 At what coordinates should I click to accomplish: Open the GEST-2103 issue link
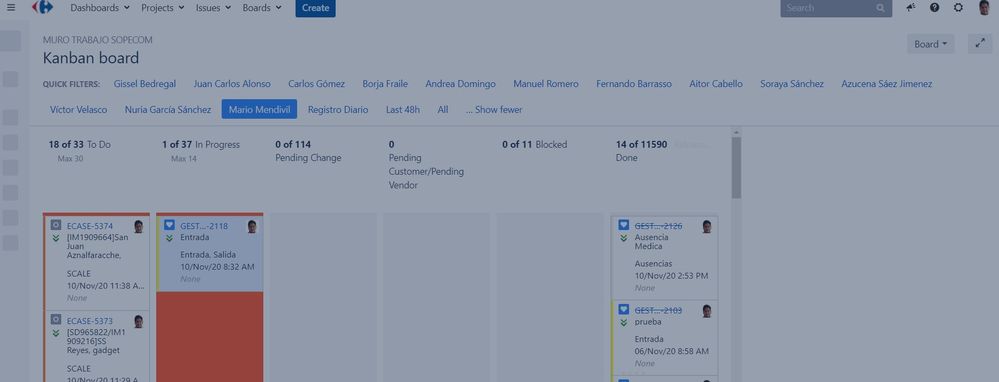tap(658, 311)
